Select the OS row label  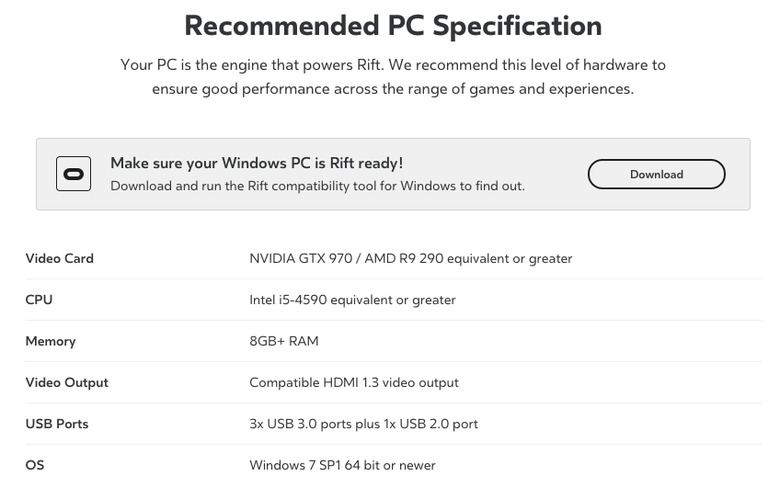(x=35, y=465)
